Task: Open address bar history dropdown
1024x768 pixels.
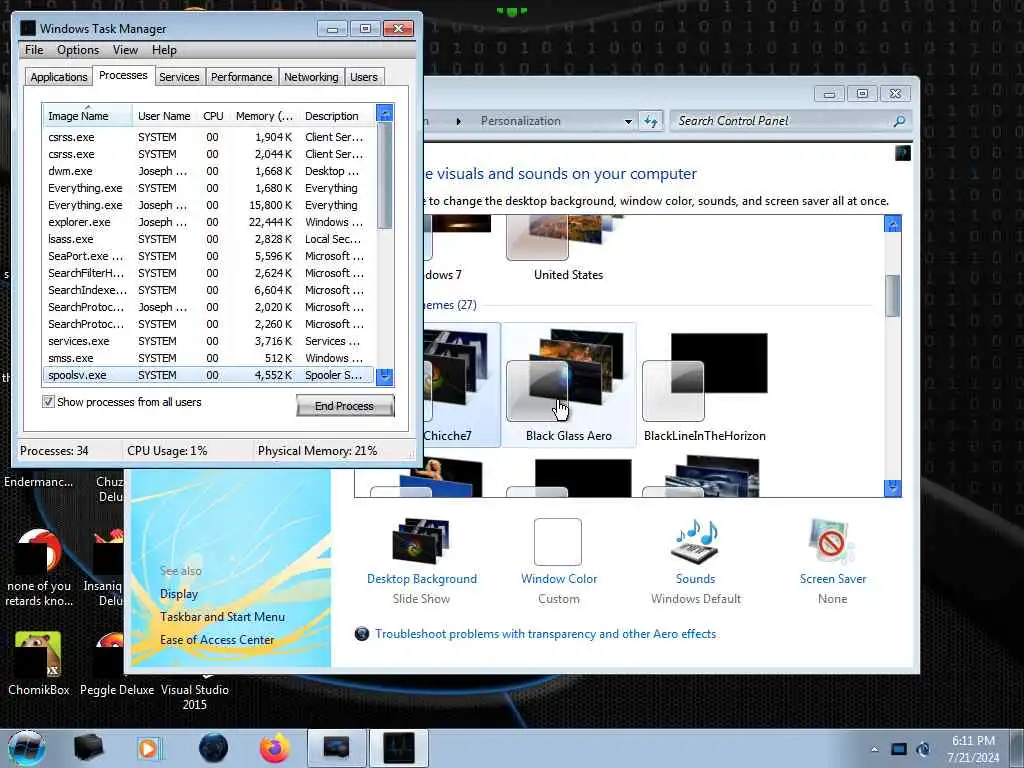Action: [628, 121]
